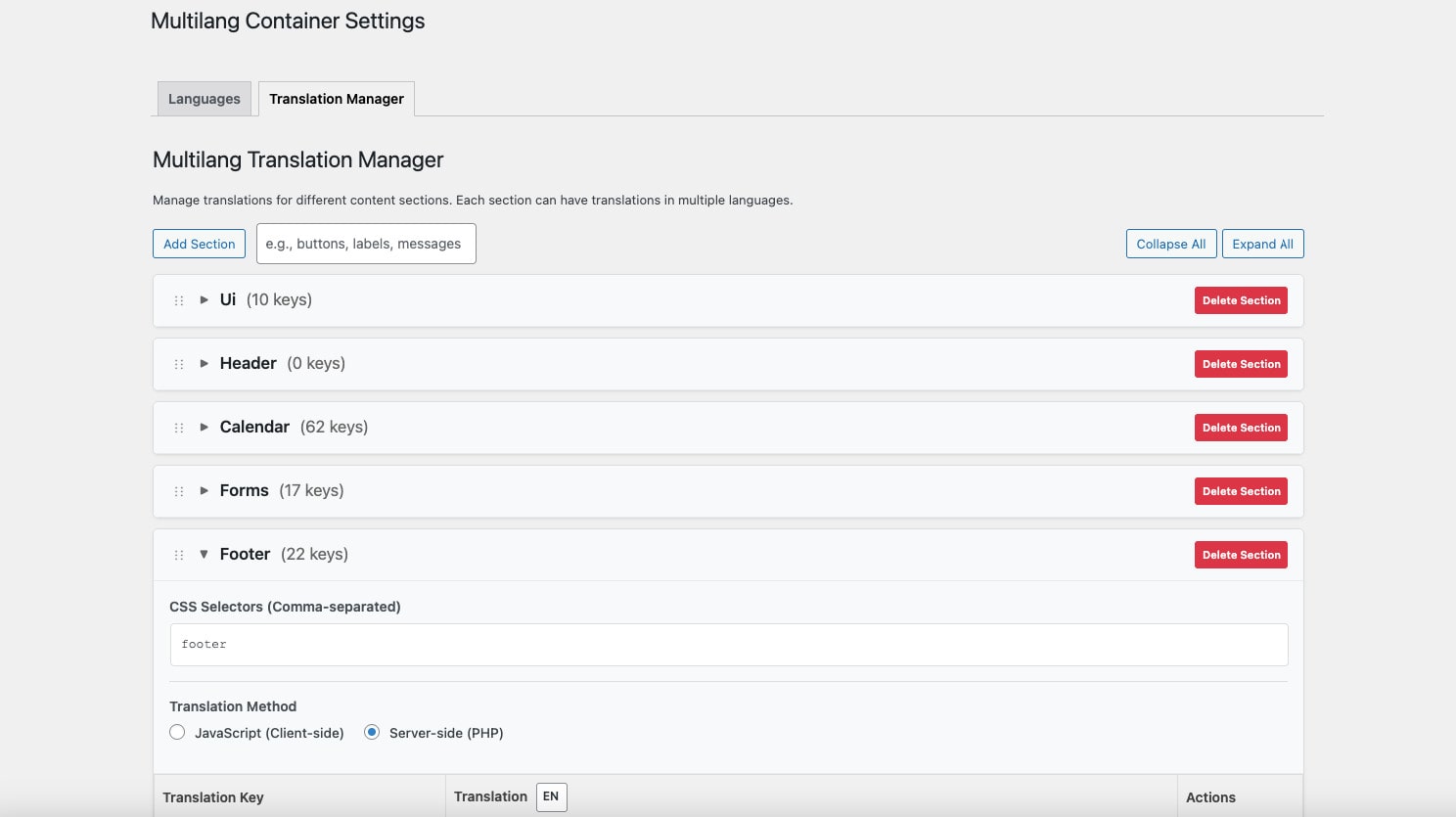Click the Footer section drag handle
Image resolution: width=1456 pixels, height=817 pixels.
pos(179,554)
